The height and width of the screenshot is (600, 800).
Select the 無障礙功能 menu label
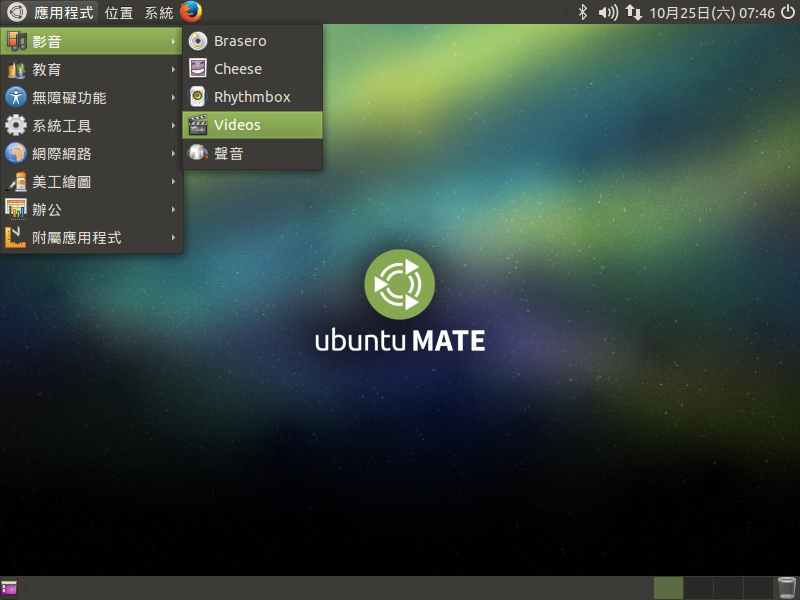tap(69, 97)
